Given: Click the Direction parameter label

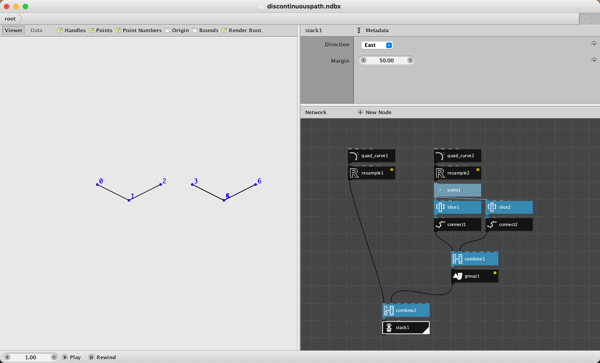Looking at the screenshot, I should [x=337, y=44].
